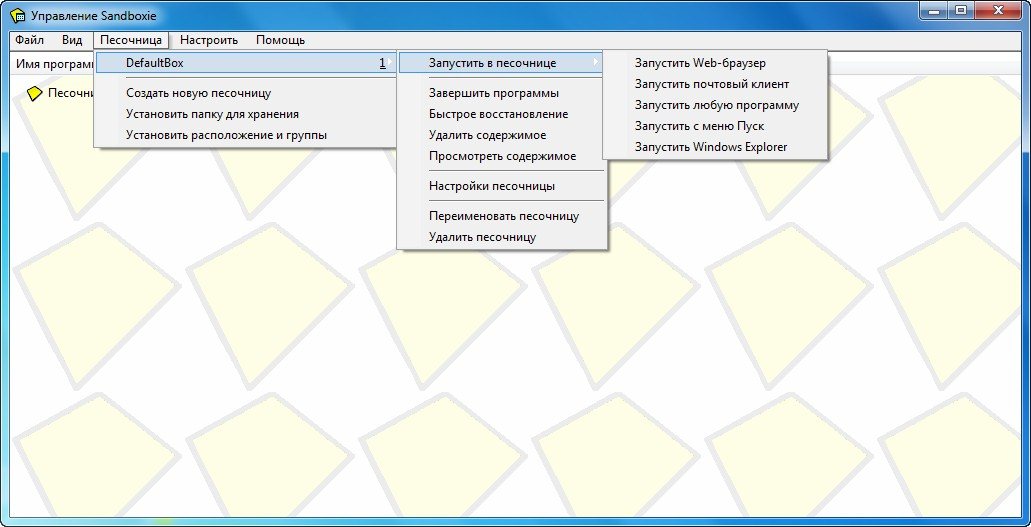This screenshot has height=527, width=1031.
Task: Select Установить папку для хранения
Action: (212, 114)
